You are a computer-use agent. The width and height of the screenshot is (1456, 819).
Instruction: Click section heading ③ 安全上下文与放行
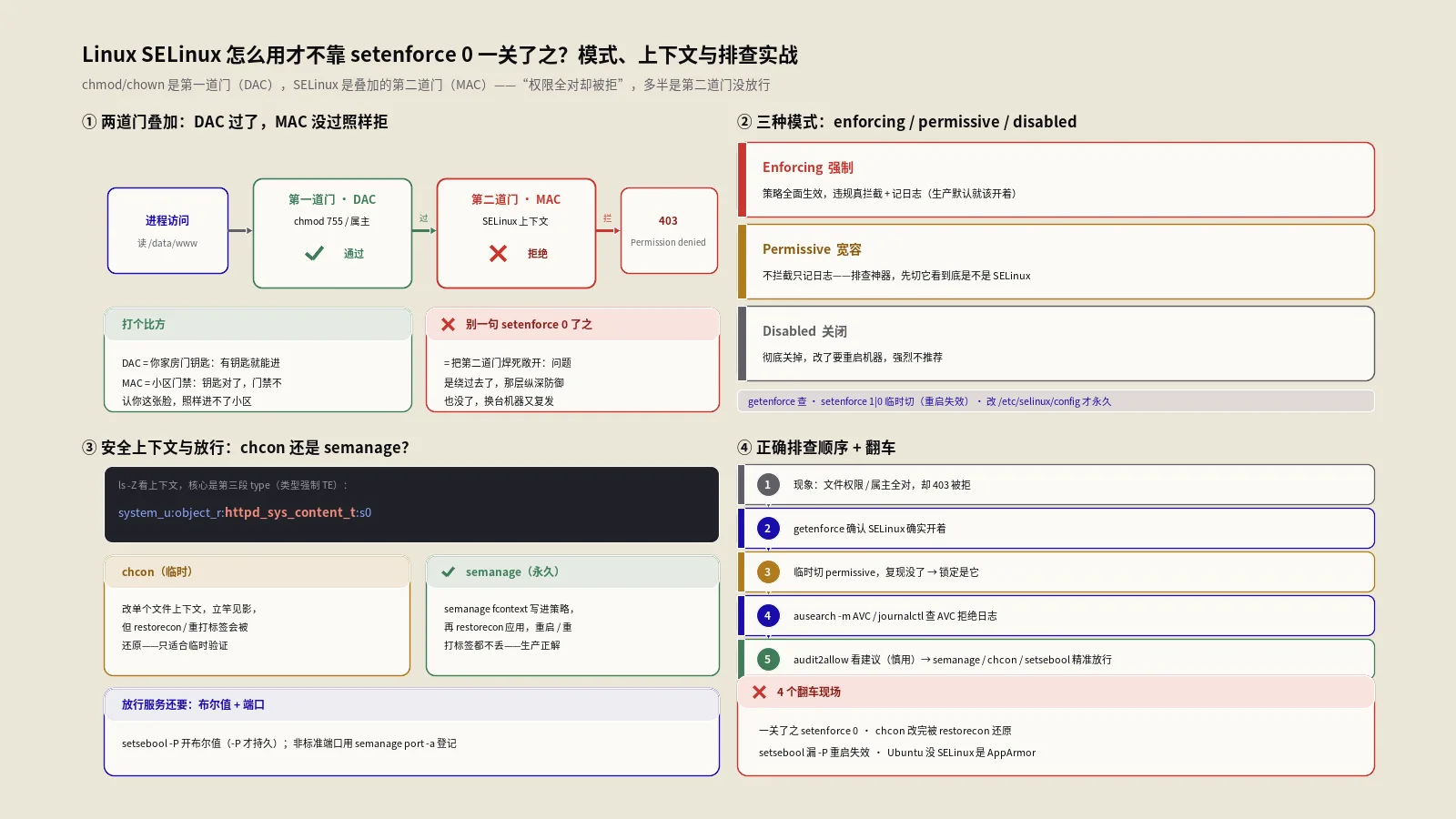246,448
